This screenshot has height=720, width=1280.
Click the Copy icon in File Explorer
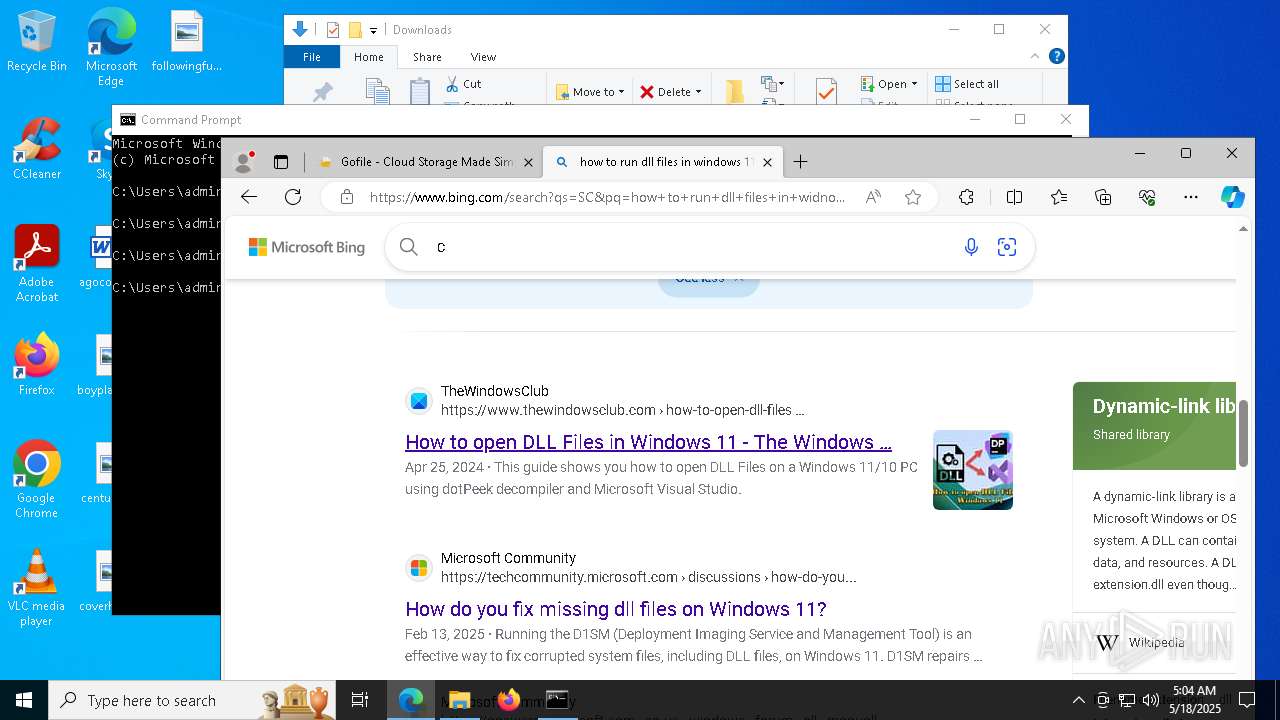377,90
